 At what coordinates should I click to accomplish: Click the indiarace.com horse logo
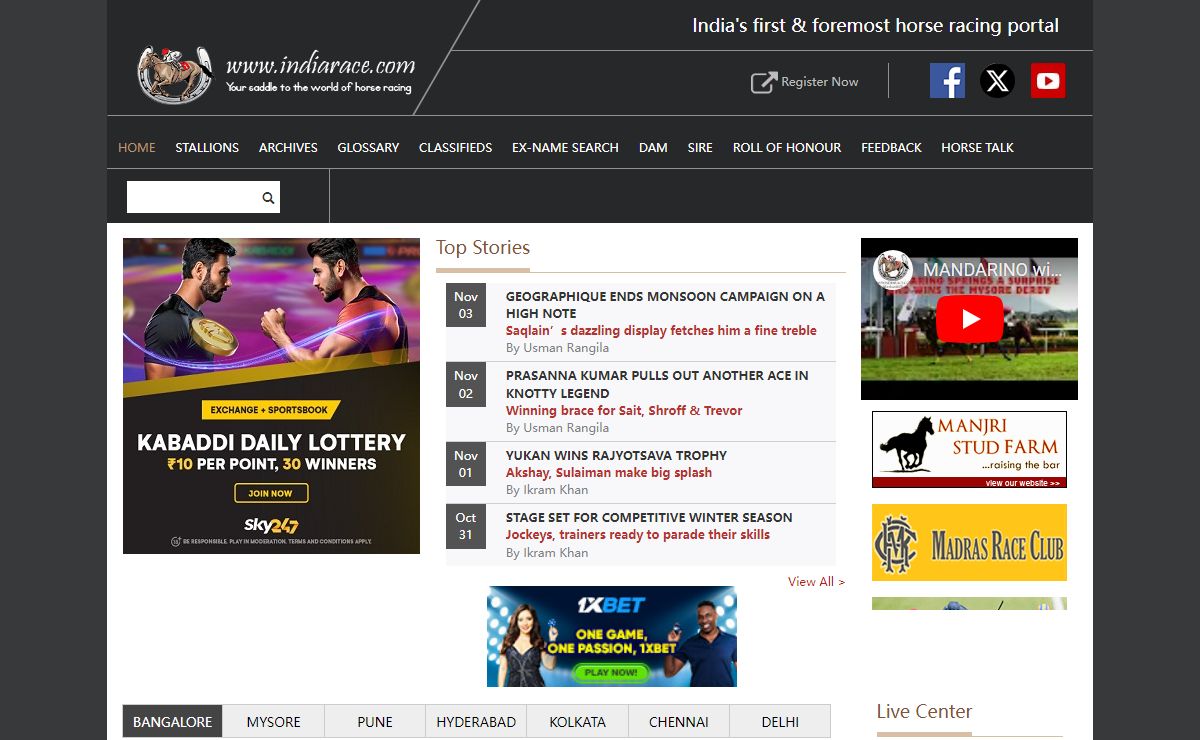[x=175, y=74]
